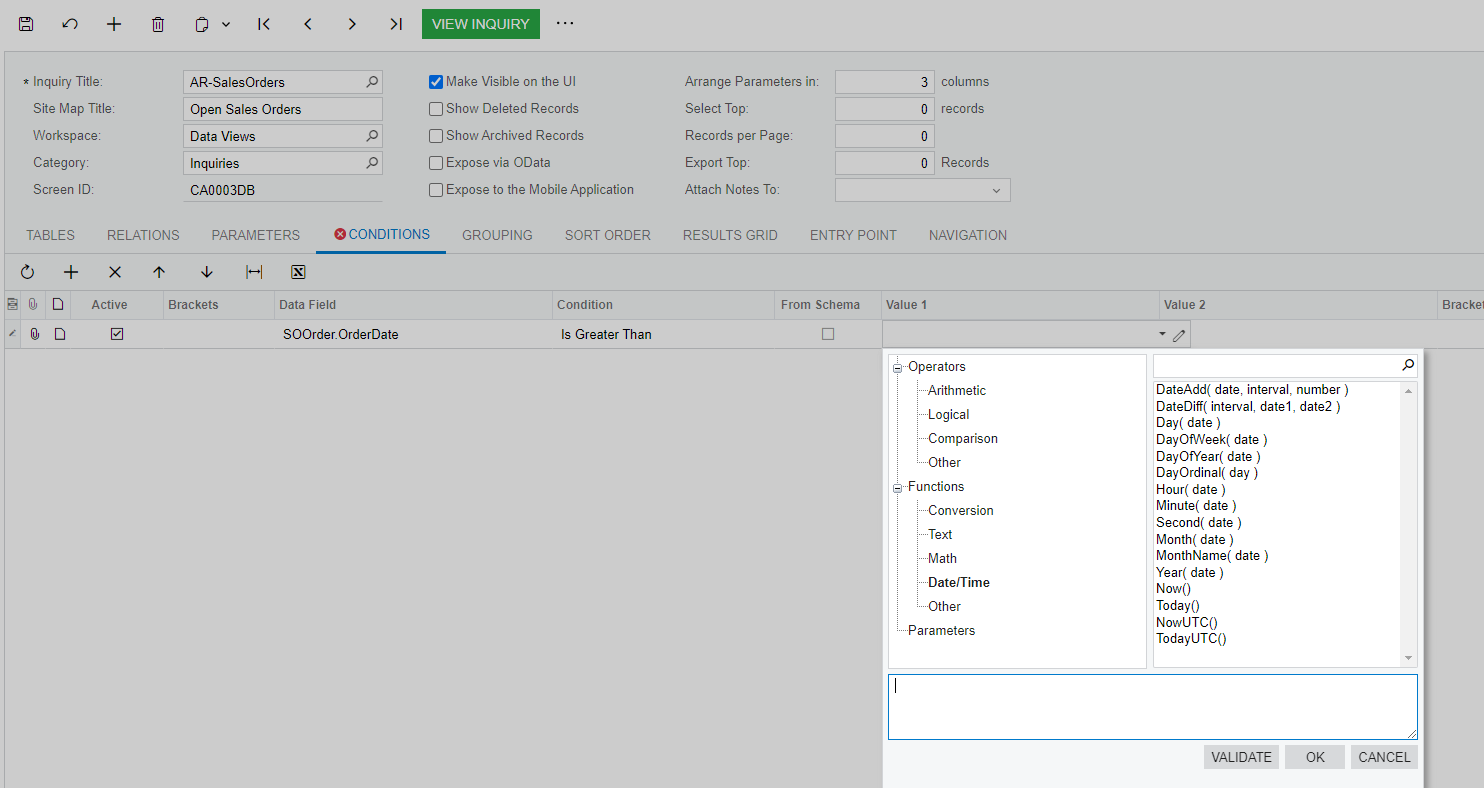Viewport: 1484px width, 788px height.
Task: Click the VIEW INQUIRY button
Action: (x=481, y=24)
